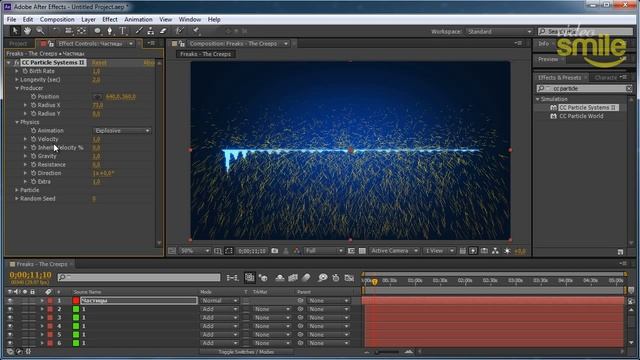Collapse the Producer group

coord(17,88)
